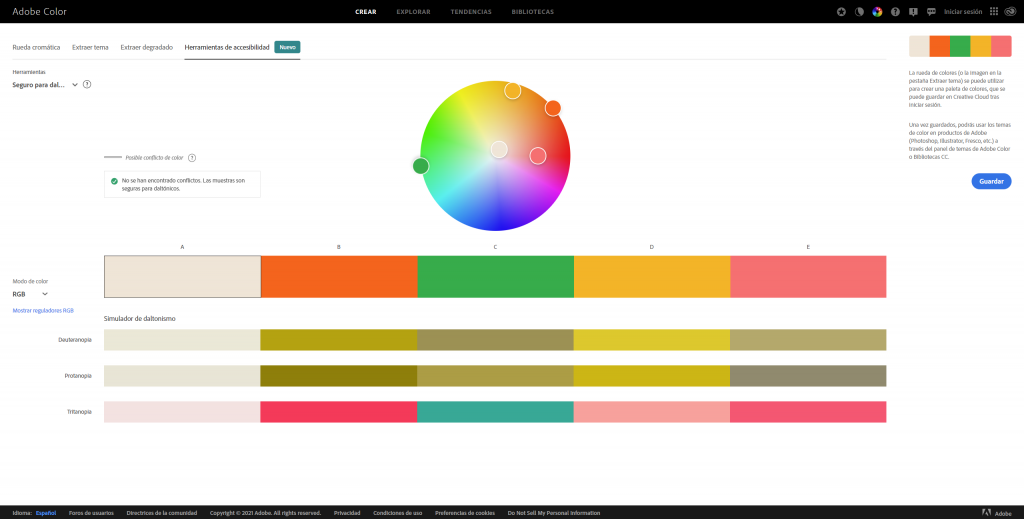Select beige swatch A in the palette
The image size is (1024, 519).
tap(182, 277)
